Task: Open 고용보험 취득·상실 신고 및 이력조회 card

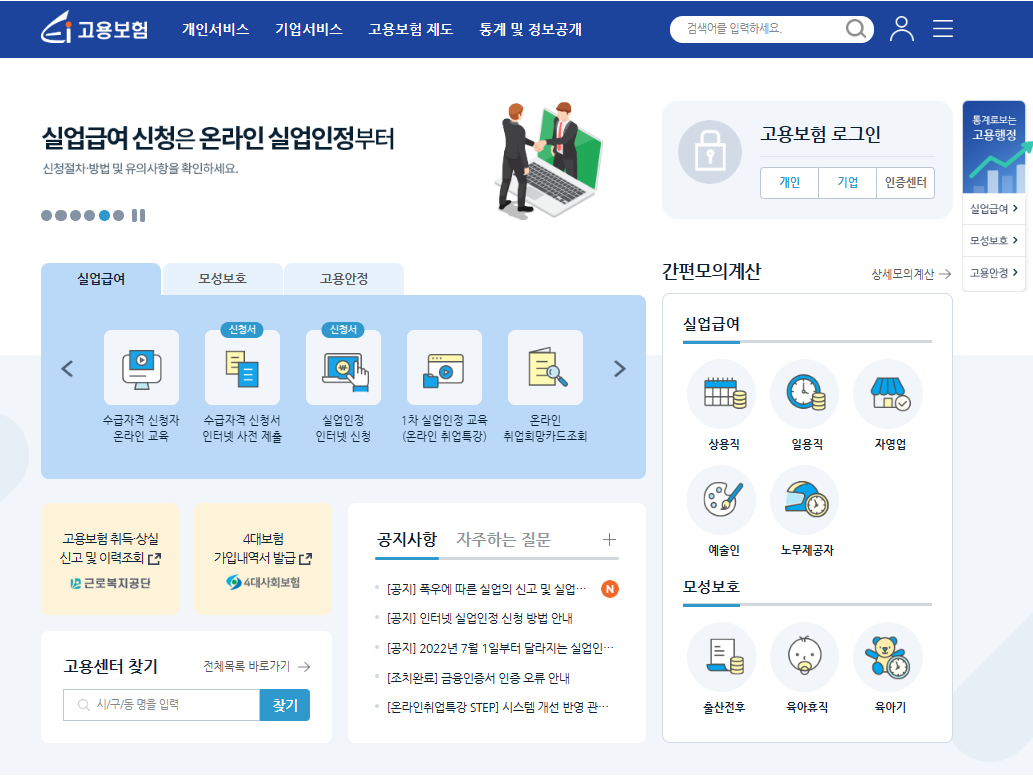Action: (x=110, y=559)
